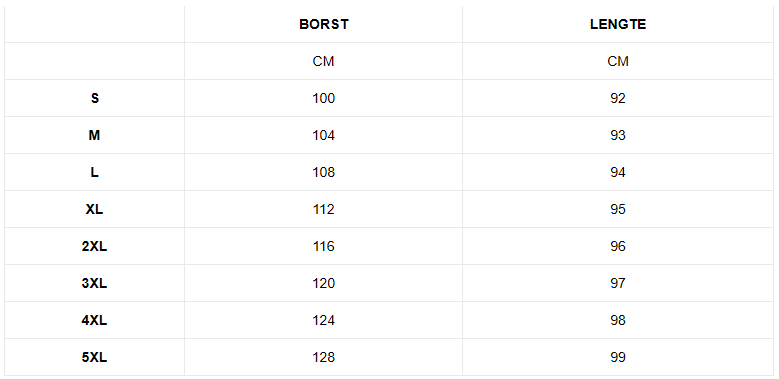Select the L size row label
Screen dimensions: 779x379
coord(94,172)
